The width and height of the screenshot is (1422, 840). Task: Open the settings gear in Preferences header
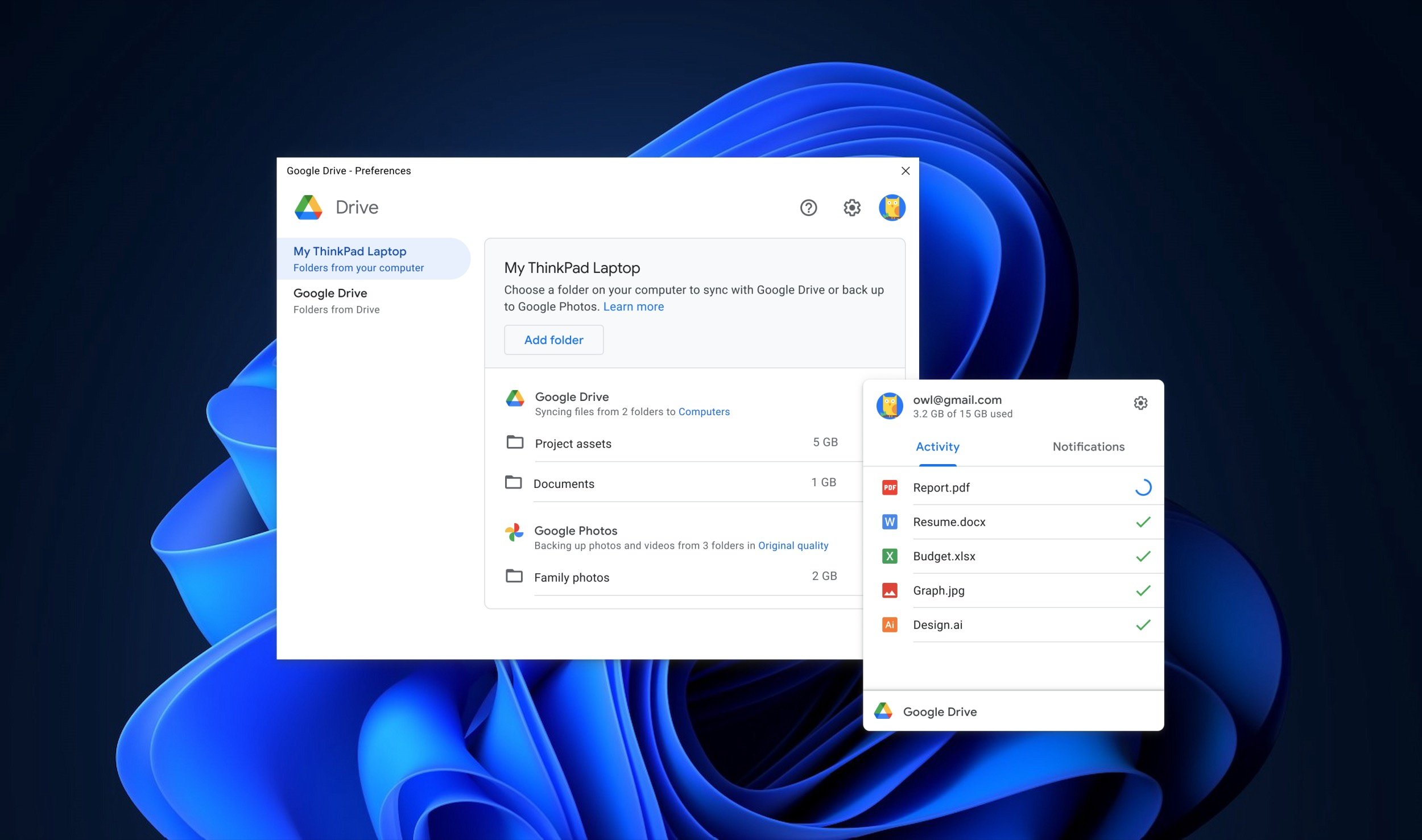coord(851,208)
